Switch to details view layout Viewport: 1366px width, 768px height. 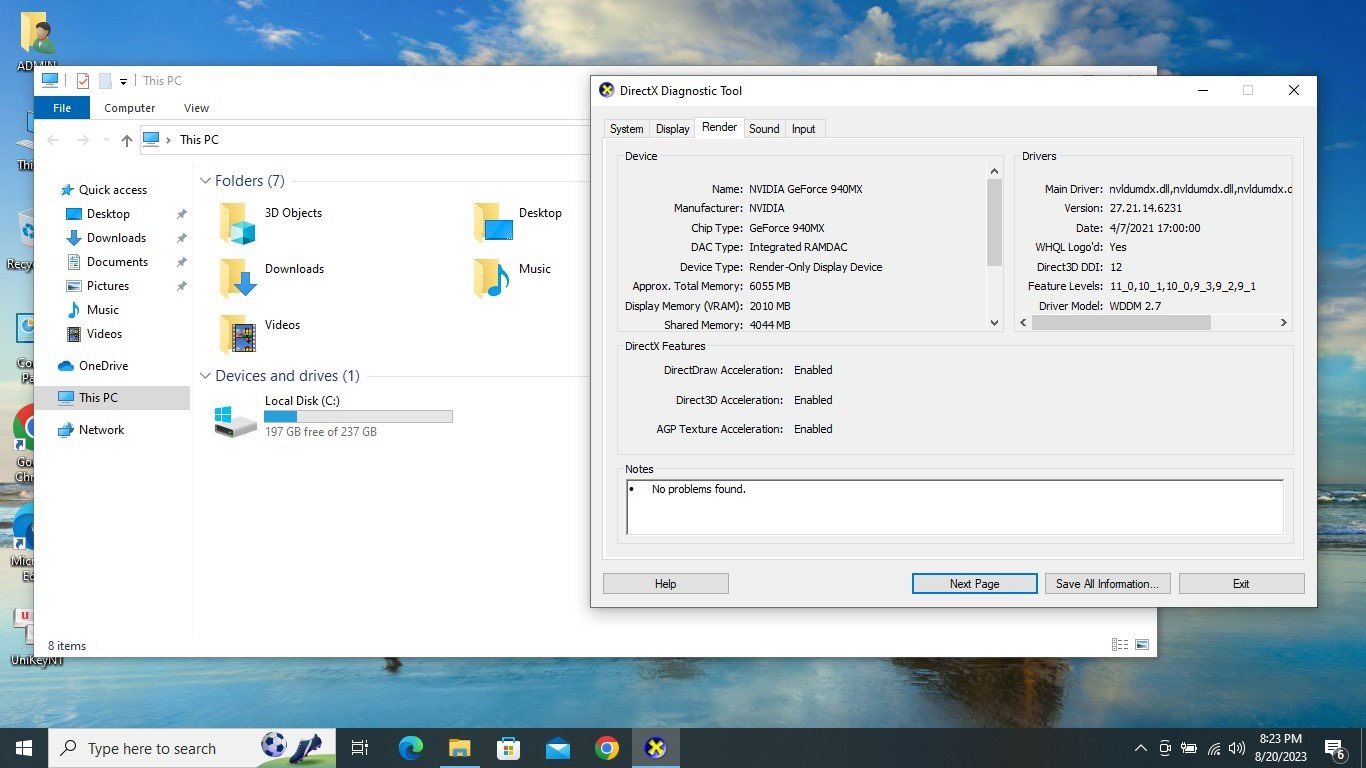[x=1120, y=645]
